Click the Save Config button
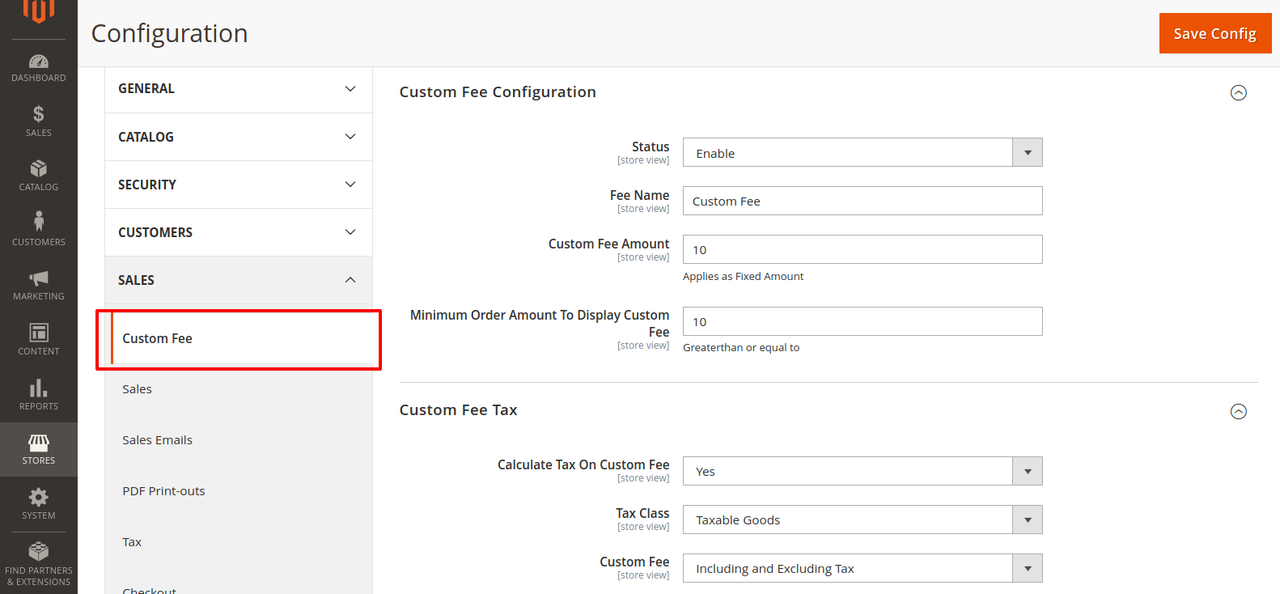The height and width of the screenshot is (594, 1280). (1215, 33)
